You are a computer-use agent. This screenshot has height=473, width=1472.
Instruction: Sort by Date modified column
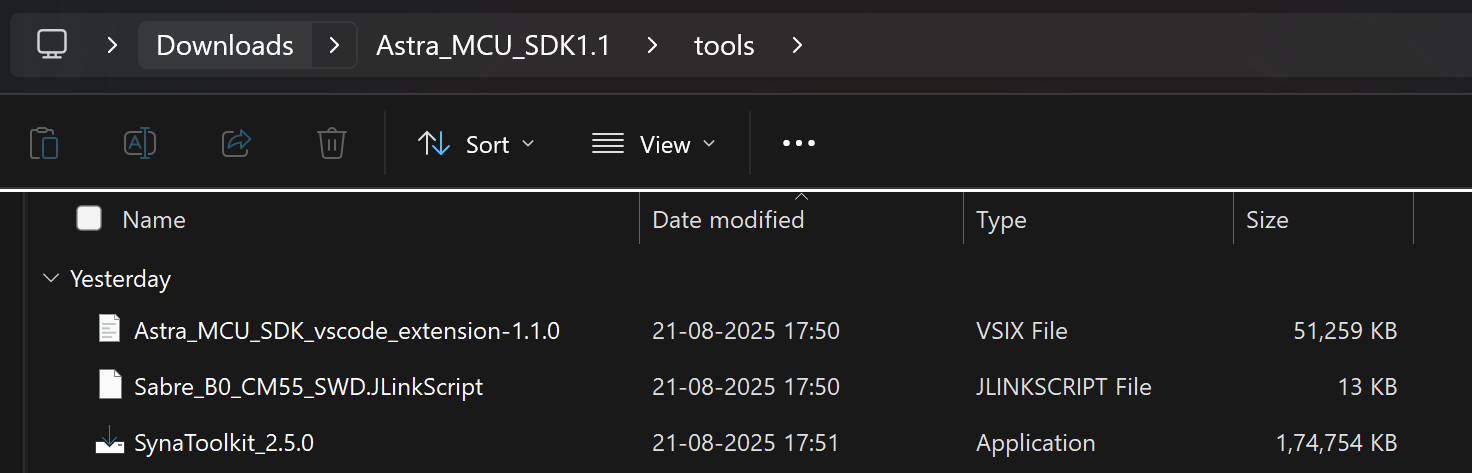(x=728, y=220)
